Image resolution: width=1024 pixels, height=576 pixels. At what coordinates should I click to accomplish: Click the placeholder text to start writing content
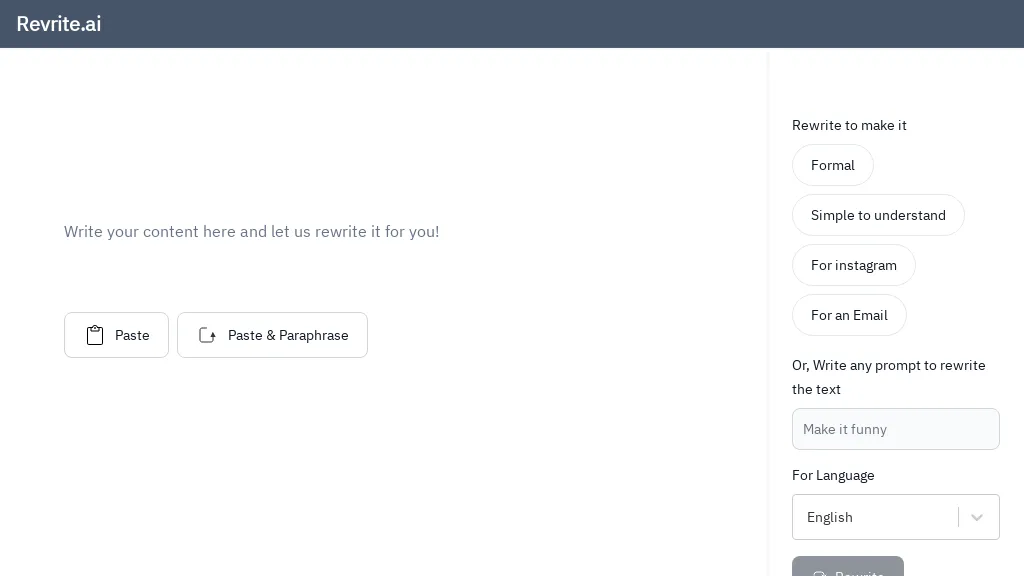[251, 231]
